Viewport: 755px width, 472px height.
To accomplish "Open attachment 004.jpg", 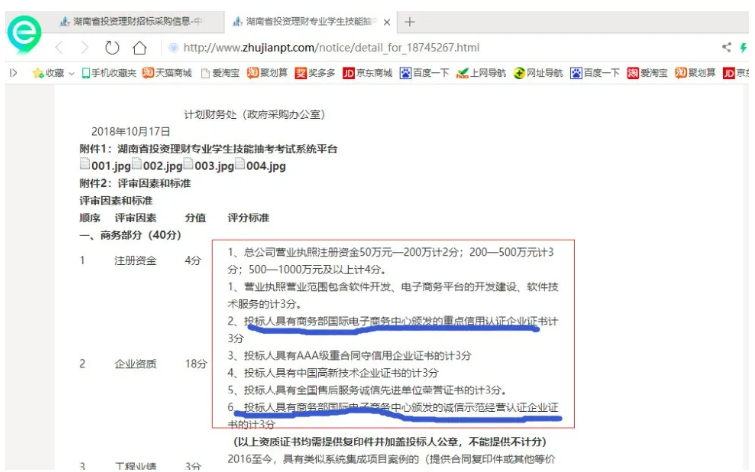I will [262, 166].
